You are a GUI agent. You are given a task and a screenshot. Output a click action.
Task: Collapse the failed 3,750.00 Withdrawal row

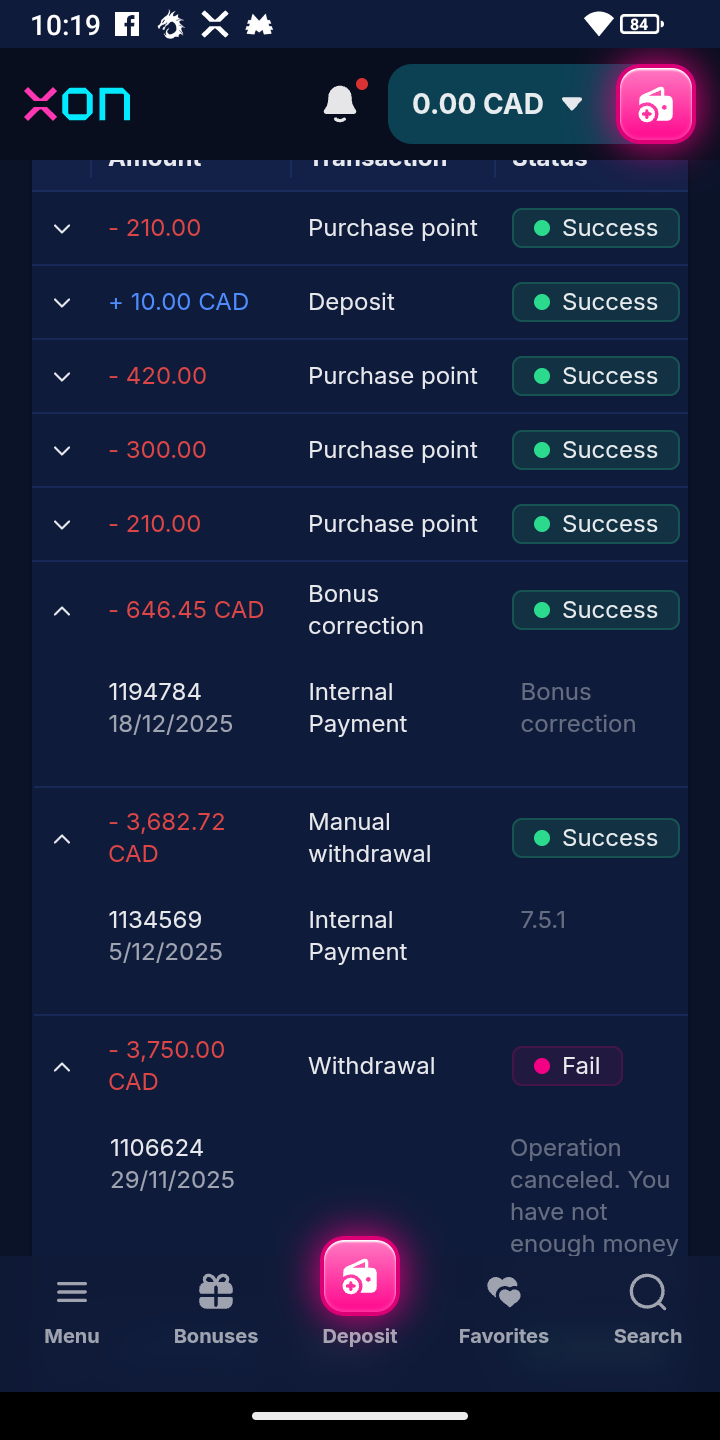62,1066
